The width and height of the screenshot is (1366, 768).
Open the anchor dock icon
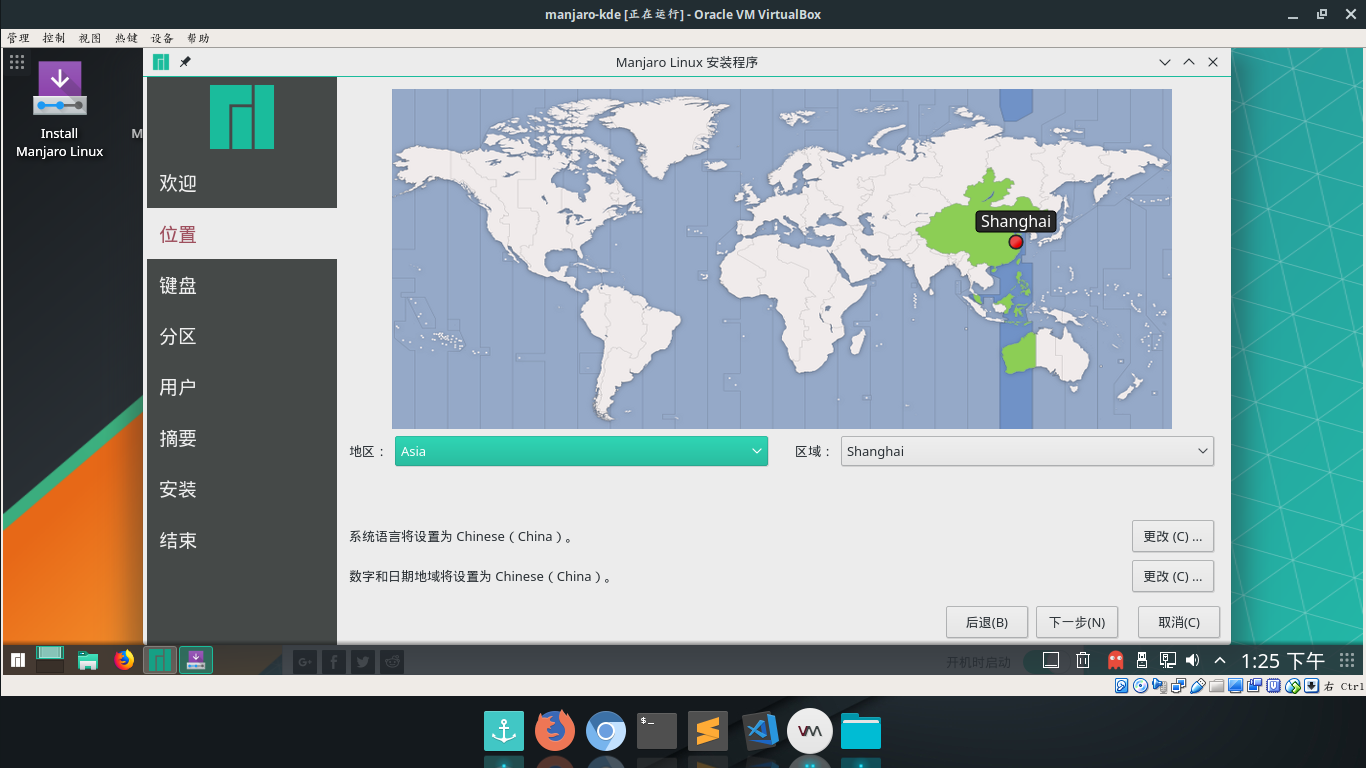504,731
